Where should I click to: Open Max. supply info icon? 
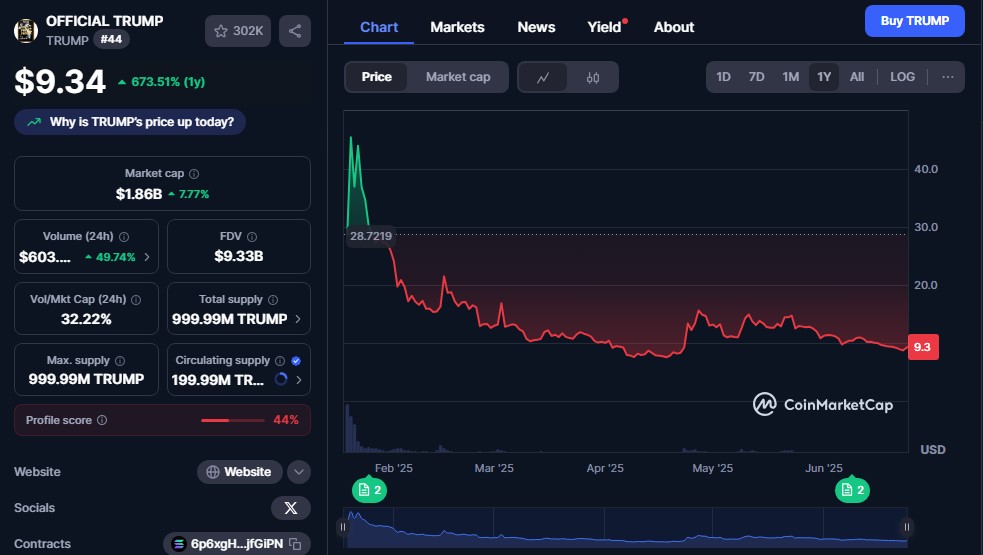pyautogui.click(x=120, y=361)
